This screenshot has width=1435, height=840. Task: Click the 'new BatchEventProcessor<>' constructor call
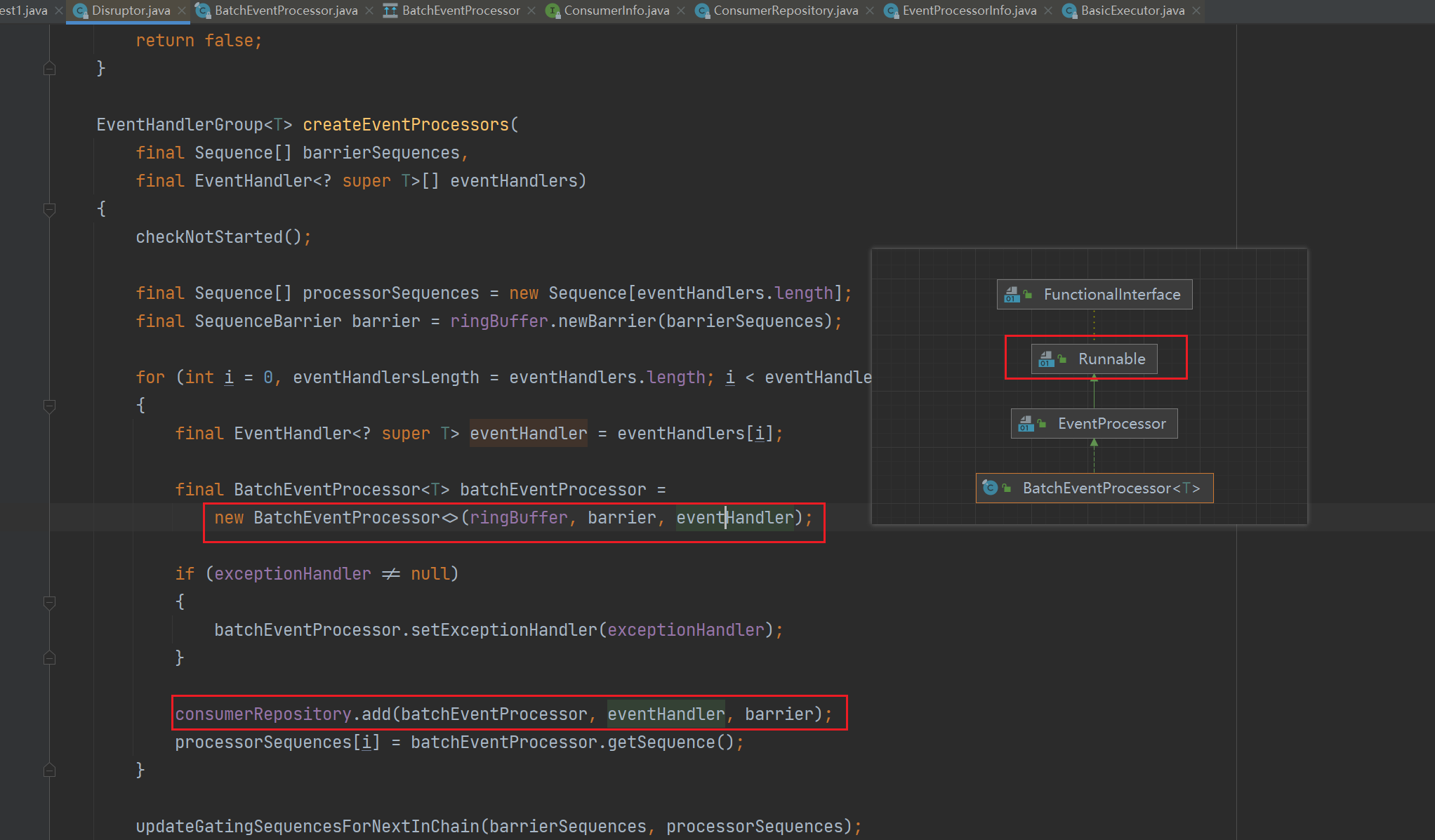pyautogui.click(x=336, y=518)
